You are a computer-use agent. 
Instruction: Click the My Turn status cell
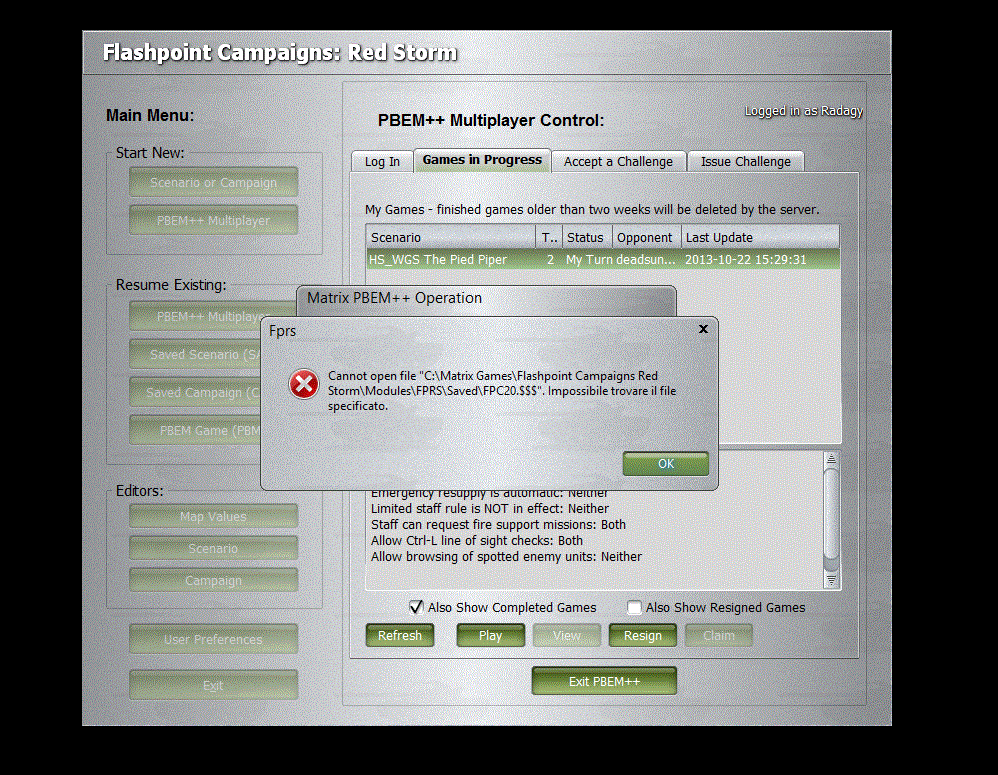(x=589, y=260)
